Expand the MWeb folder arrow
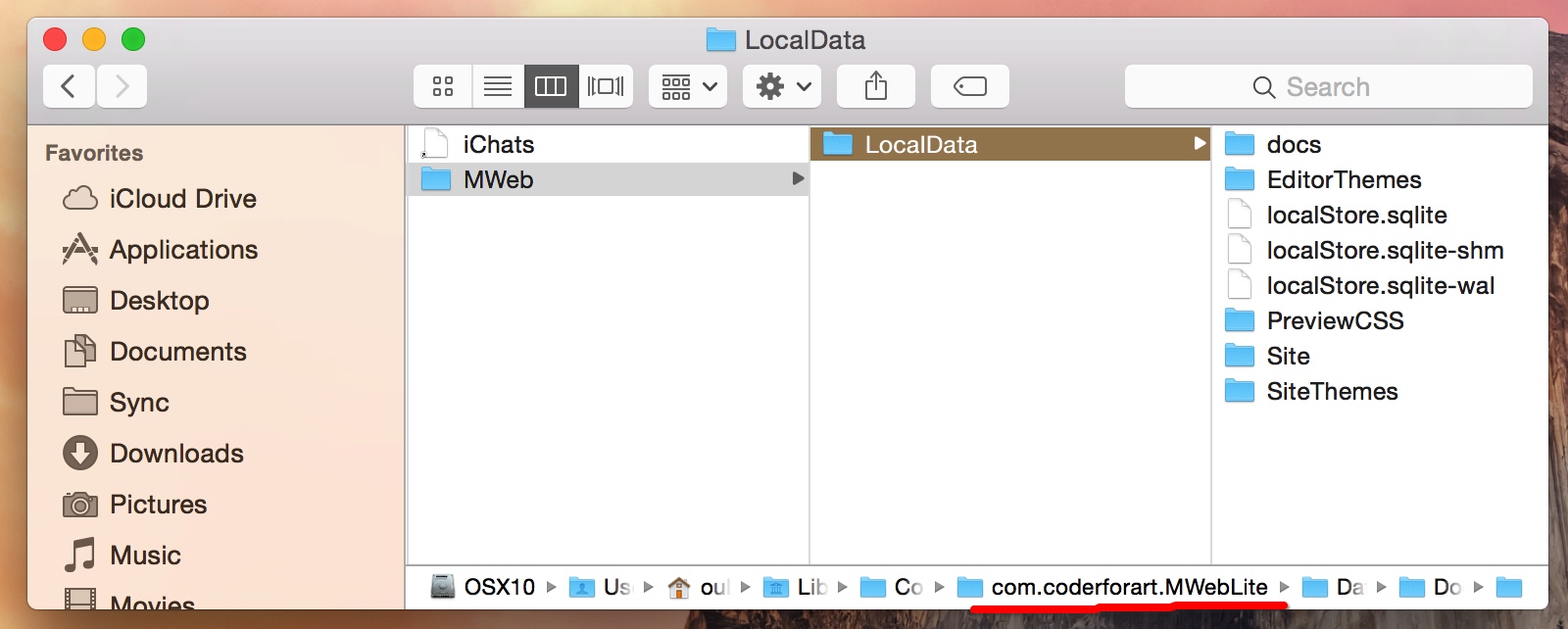 [798, 179]
